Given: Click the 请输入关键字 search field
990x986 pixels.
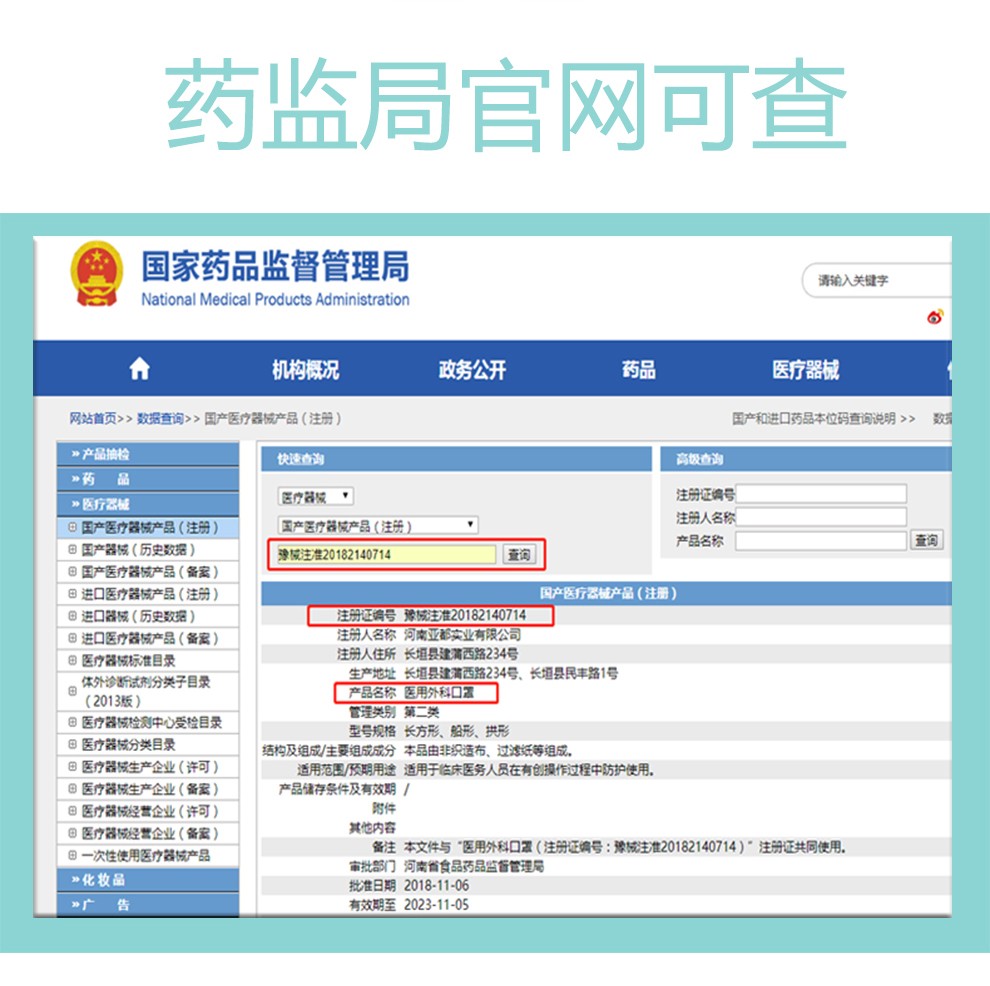Looking at the screenshot, I should 878,280.
